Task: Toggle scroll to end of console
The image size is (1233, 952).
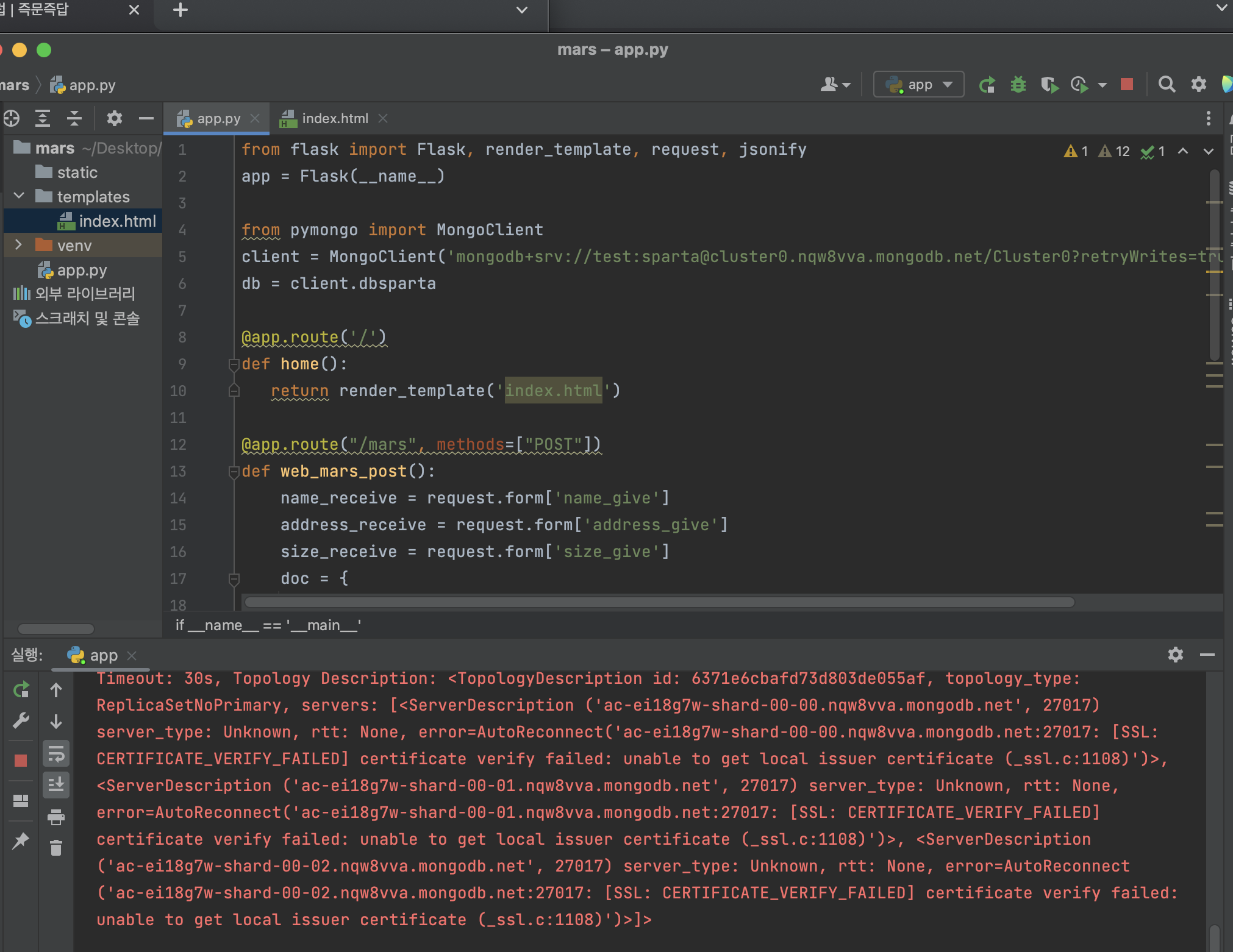Action: coord(56,785)
